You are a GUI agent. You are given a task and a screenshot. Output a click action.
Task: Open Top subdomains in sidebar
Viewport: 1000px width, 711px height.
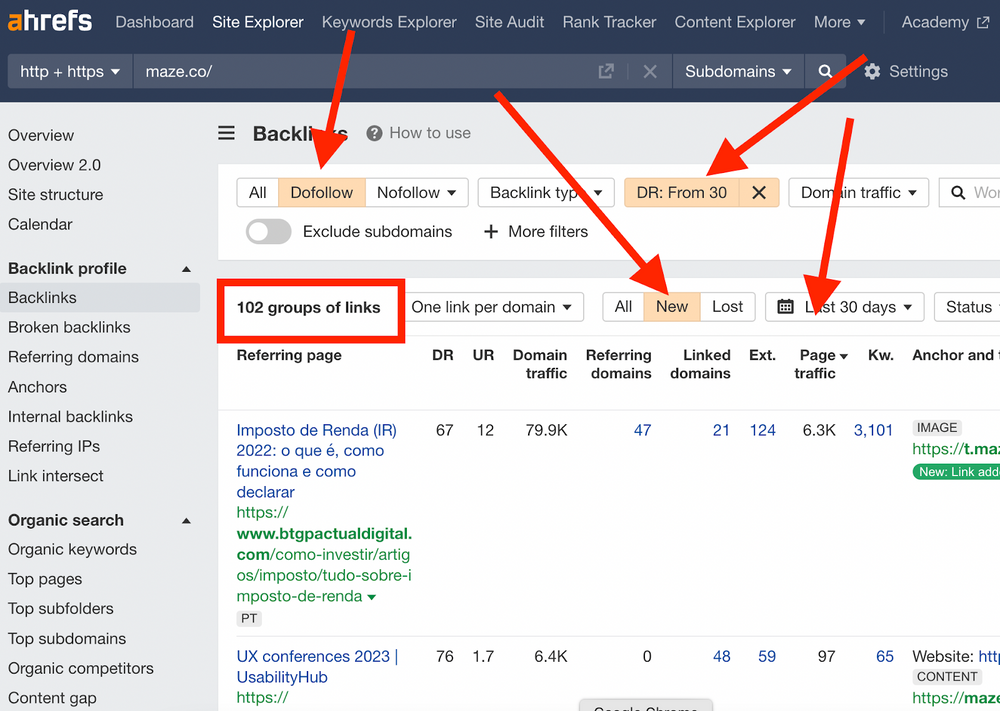(x=67, y=639)
